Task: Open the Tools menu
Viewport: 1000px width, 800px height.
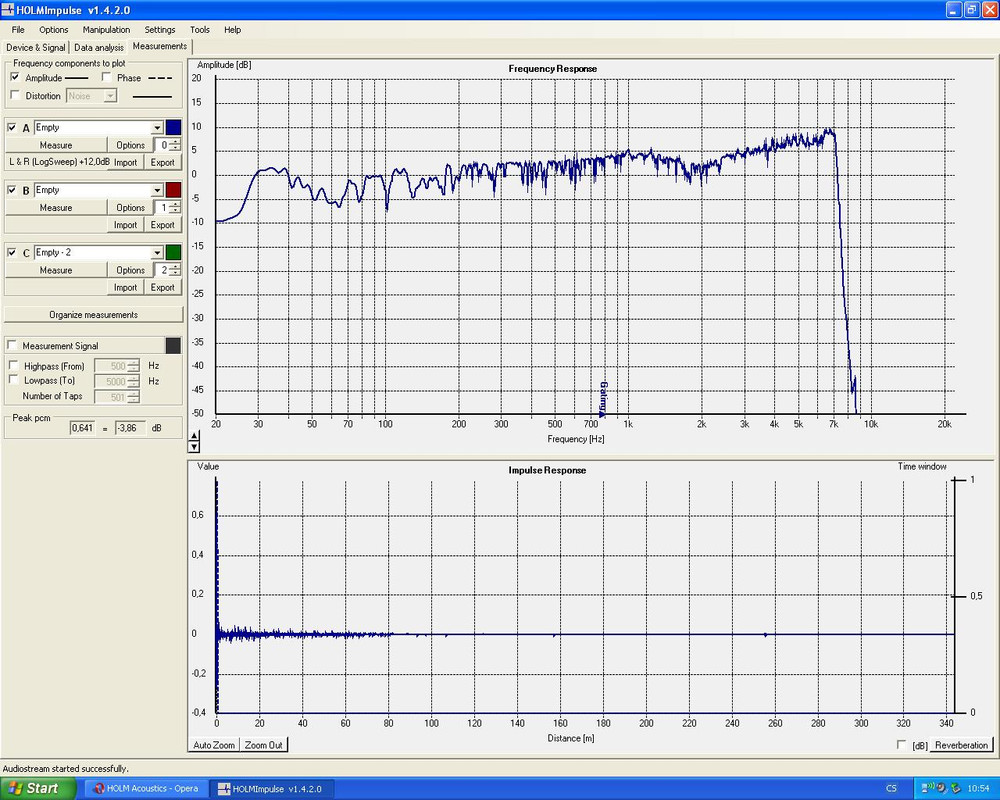Action: click(x=200, y=29)
